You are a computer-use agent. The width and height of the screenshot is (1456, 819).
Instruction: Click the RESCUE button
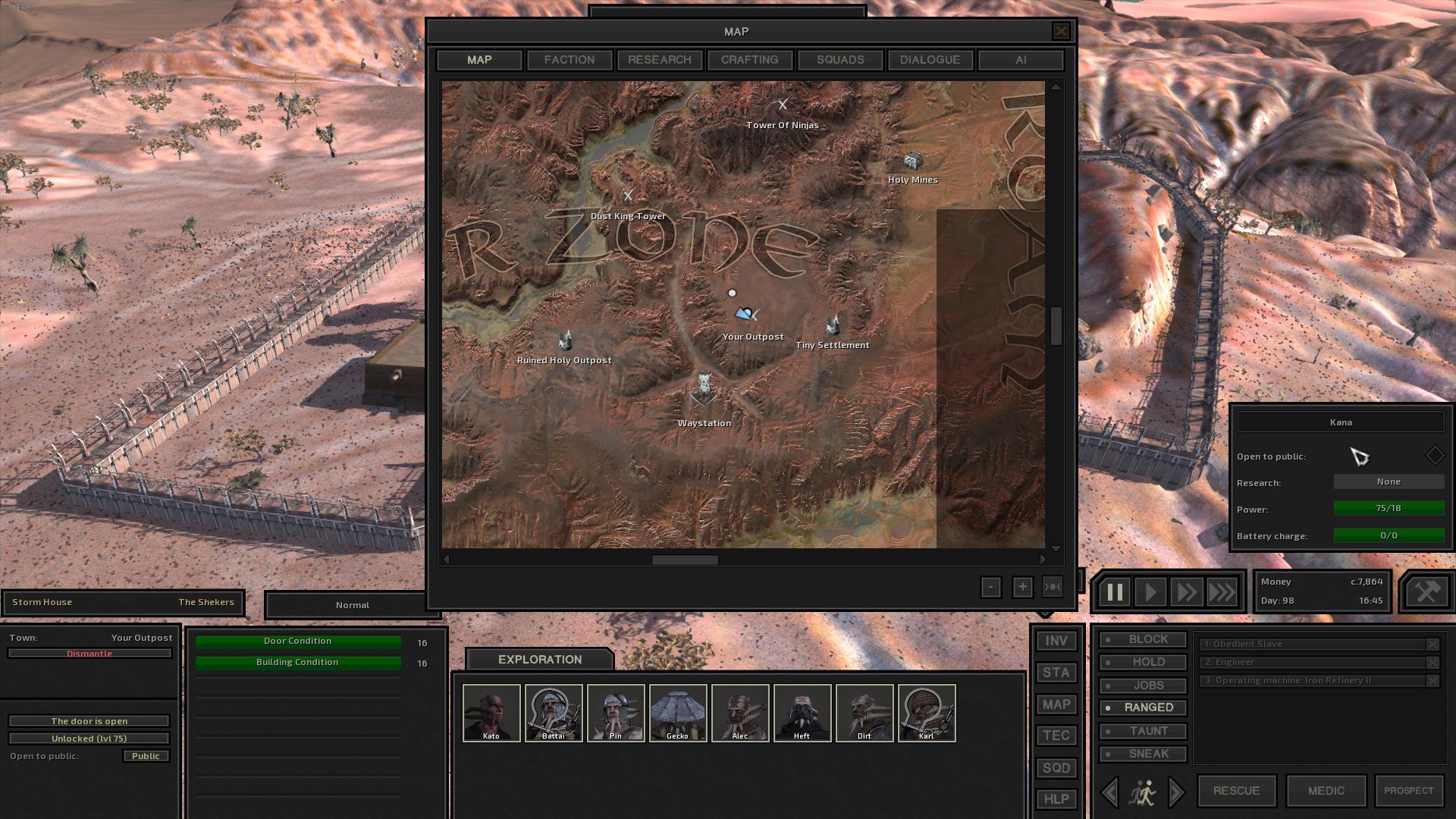pyautogui.click(x=1237, y=791)
